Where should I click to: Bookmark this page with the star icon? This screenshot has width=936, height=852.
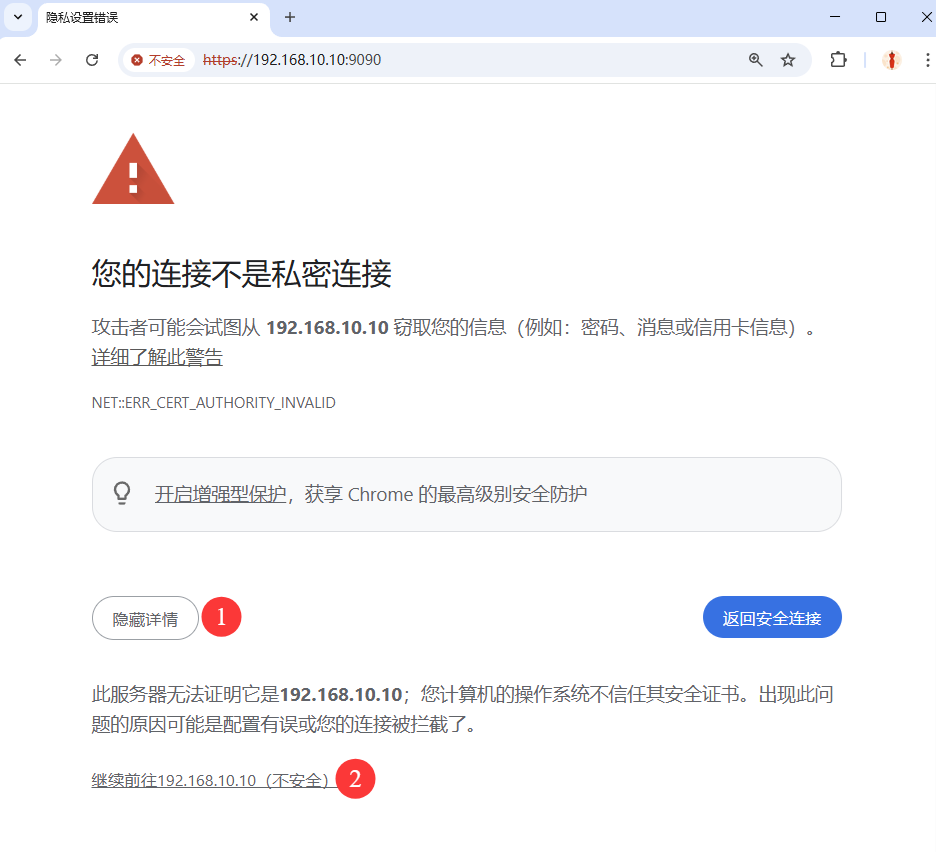click(788, 60)
